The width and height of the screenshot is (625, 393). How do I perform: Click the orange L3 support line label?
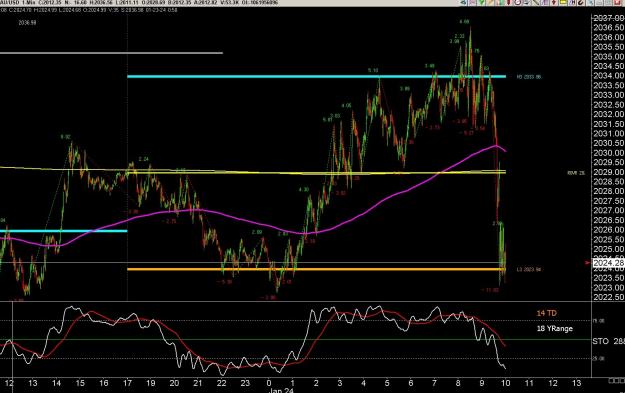[529, 269]
